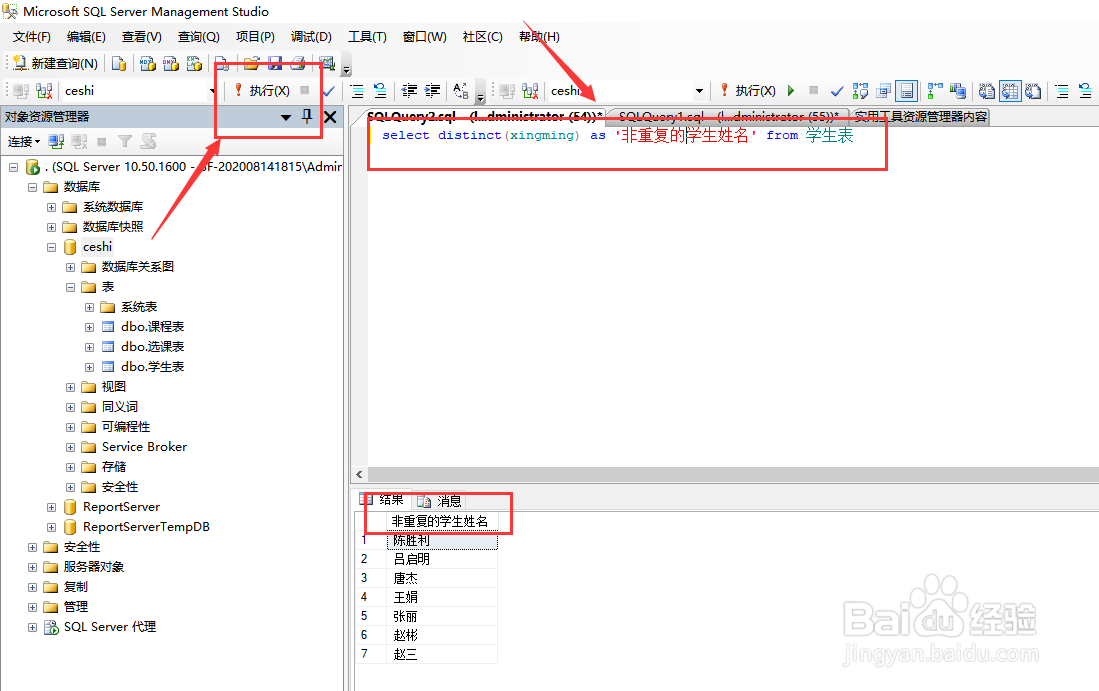This screenshot has height=691, width=1099.
Task: Open the database selector dropdown showing ceshi
Action: point(698,90)
